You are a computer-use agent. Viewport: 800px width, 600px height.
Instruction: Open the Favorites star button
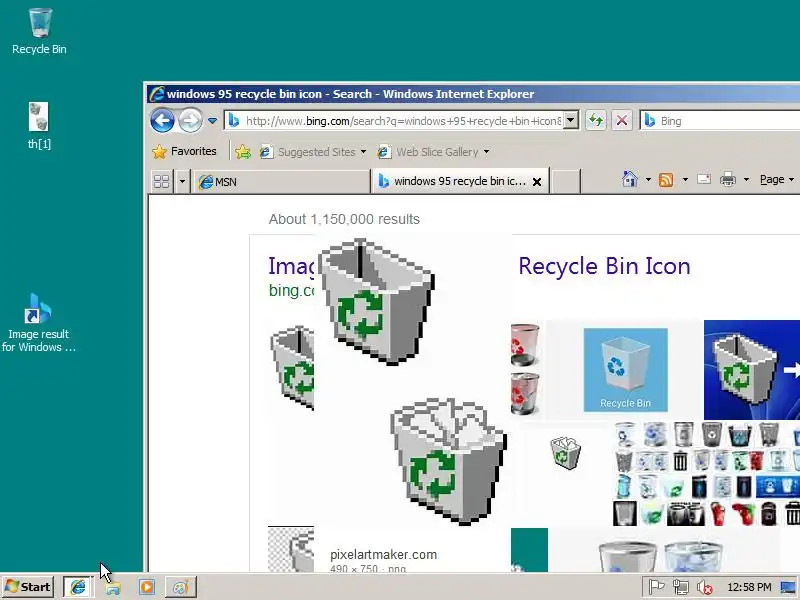point(184,152)
